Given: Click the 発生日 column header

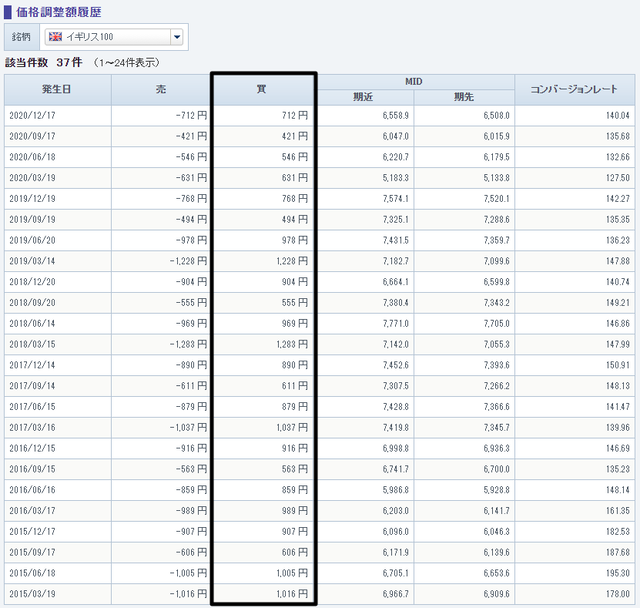Looking at the screenshot, I should tap(57, 89).
